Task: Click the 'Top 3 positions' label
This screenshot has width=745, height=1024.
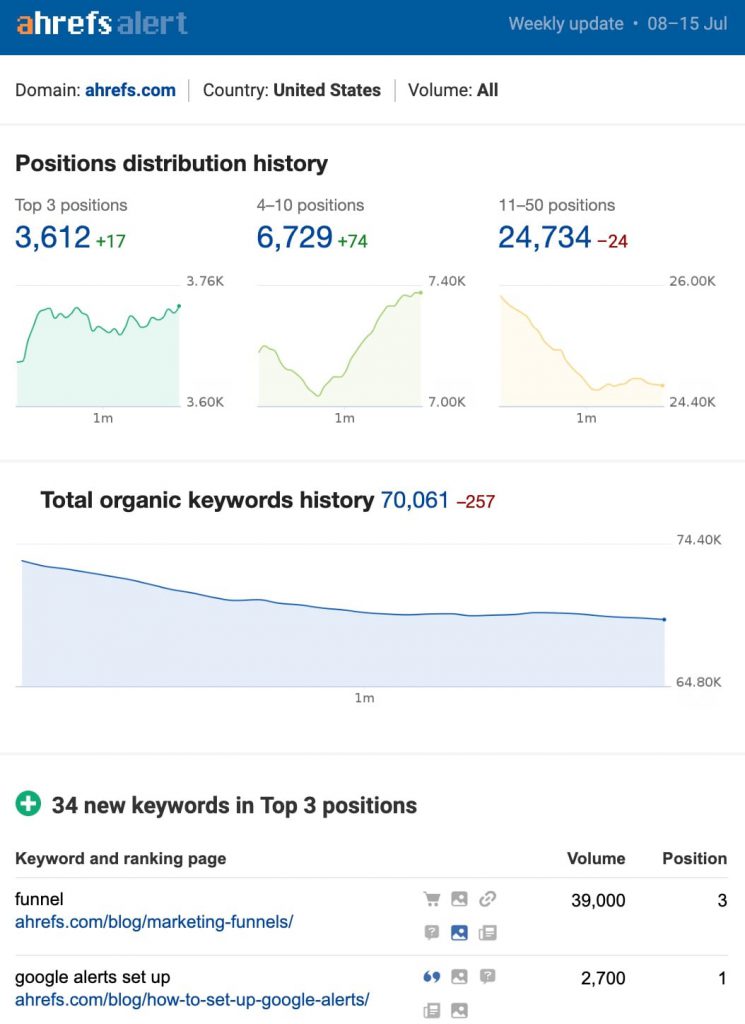Action: pos(71,205)
